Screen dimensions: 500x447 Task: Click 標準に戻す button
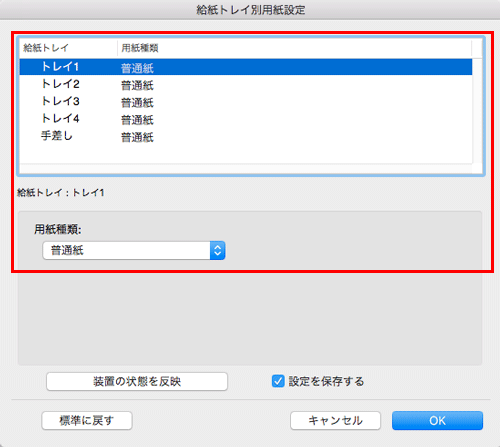87,421
